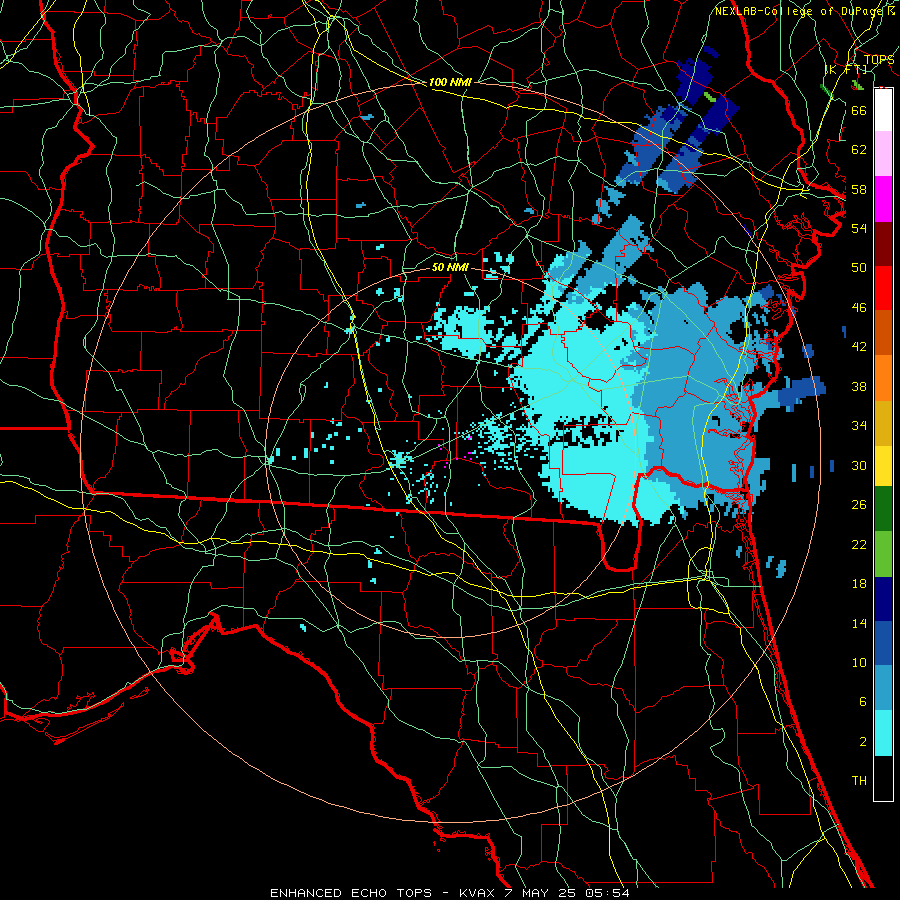Click the legend value '10'
Viewport: 900px width, 900px height.
click(859, 662)
